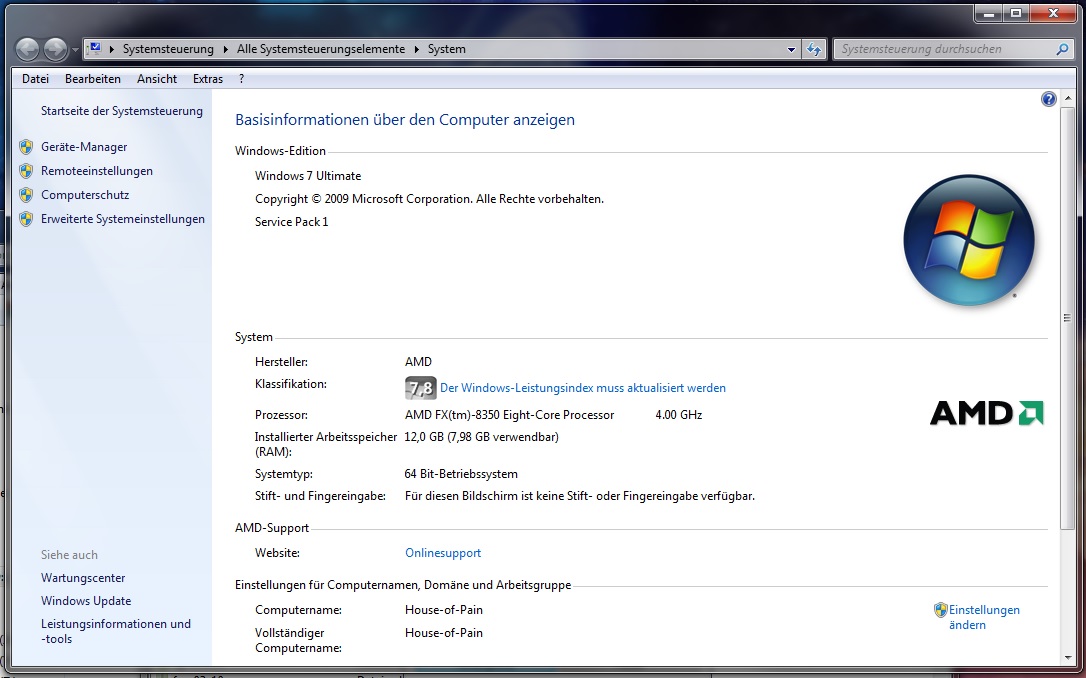Click the scroll-down arrow of the scrollbar

[1067, 658]
